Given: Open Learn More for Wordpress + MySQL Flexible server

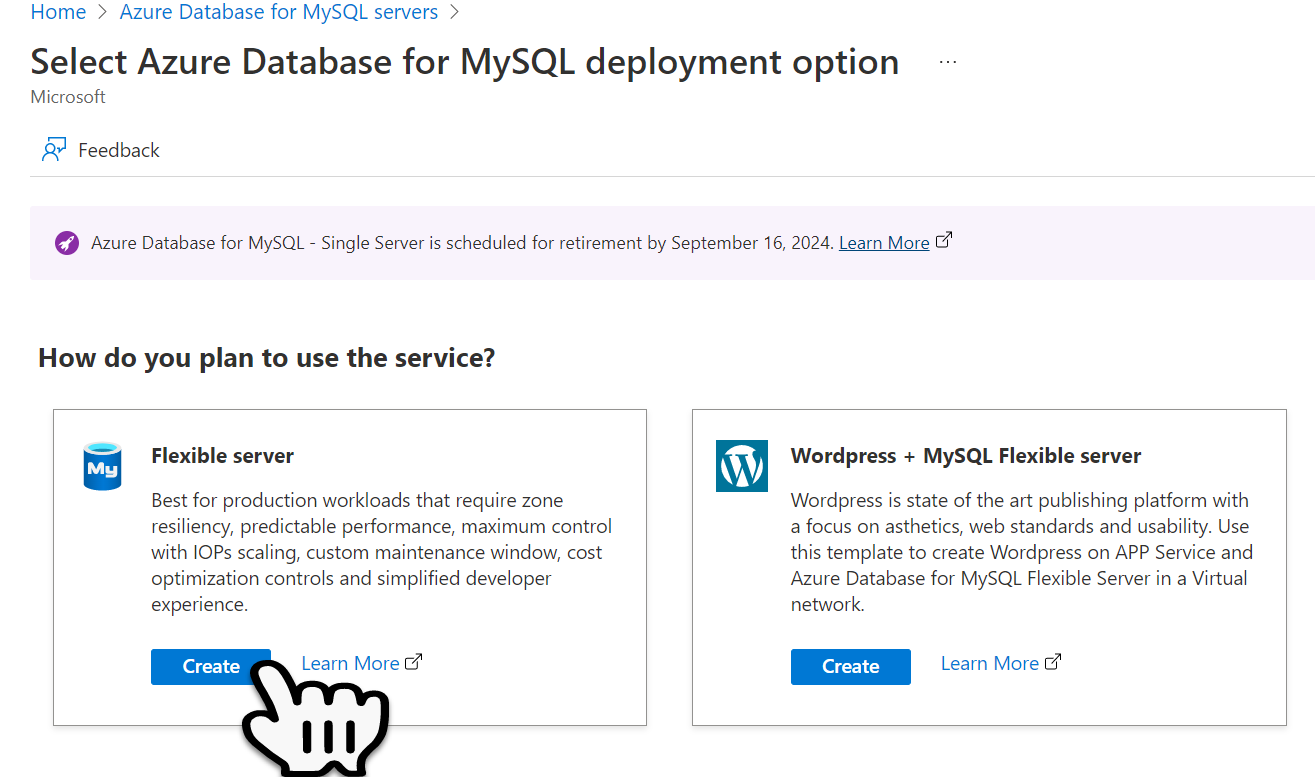Looking at the screenshot, I should [x=989, y=662].
